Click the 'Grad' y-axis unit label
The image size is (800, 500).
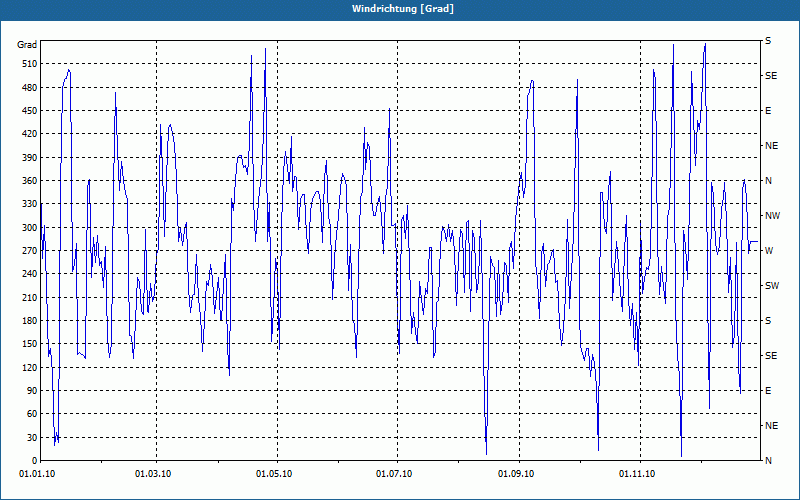point(27,45)
